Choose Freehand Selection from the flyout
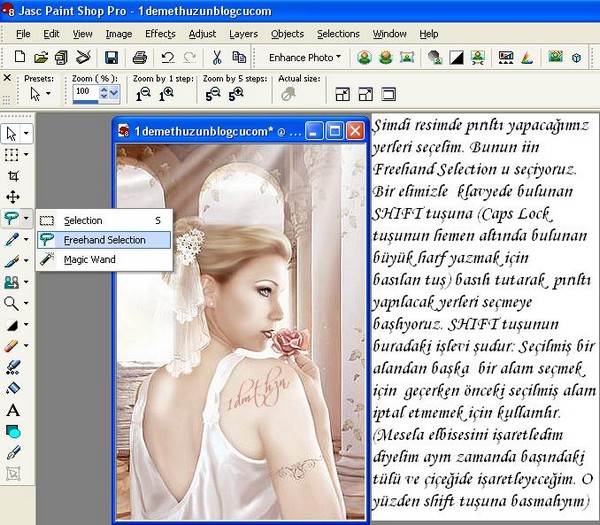600x525 pixels. point(104,240)
